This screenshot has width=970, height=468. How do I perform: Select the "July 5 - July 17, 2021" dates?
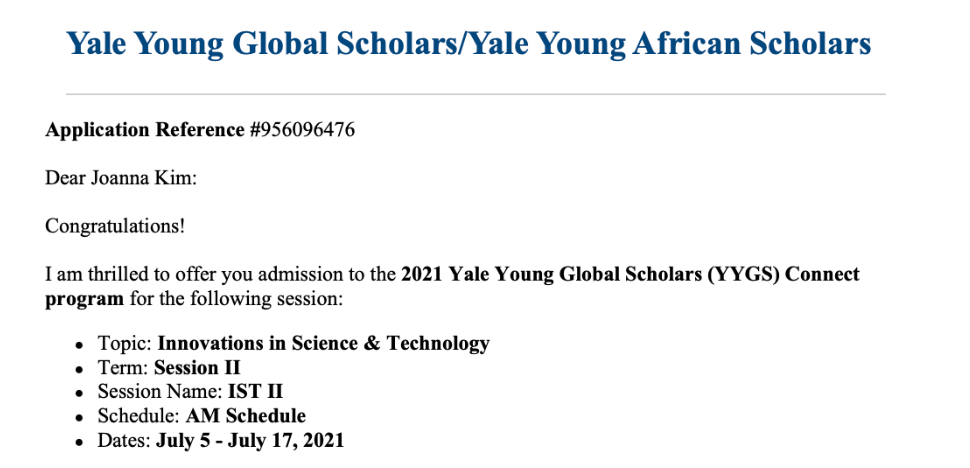tap(250, 440)
